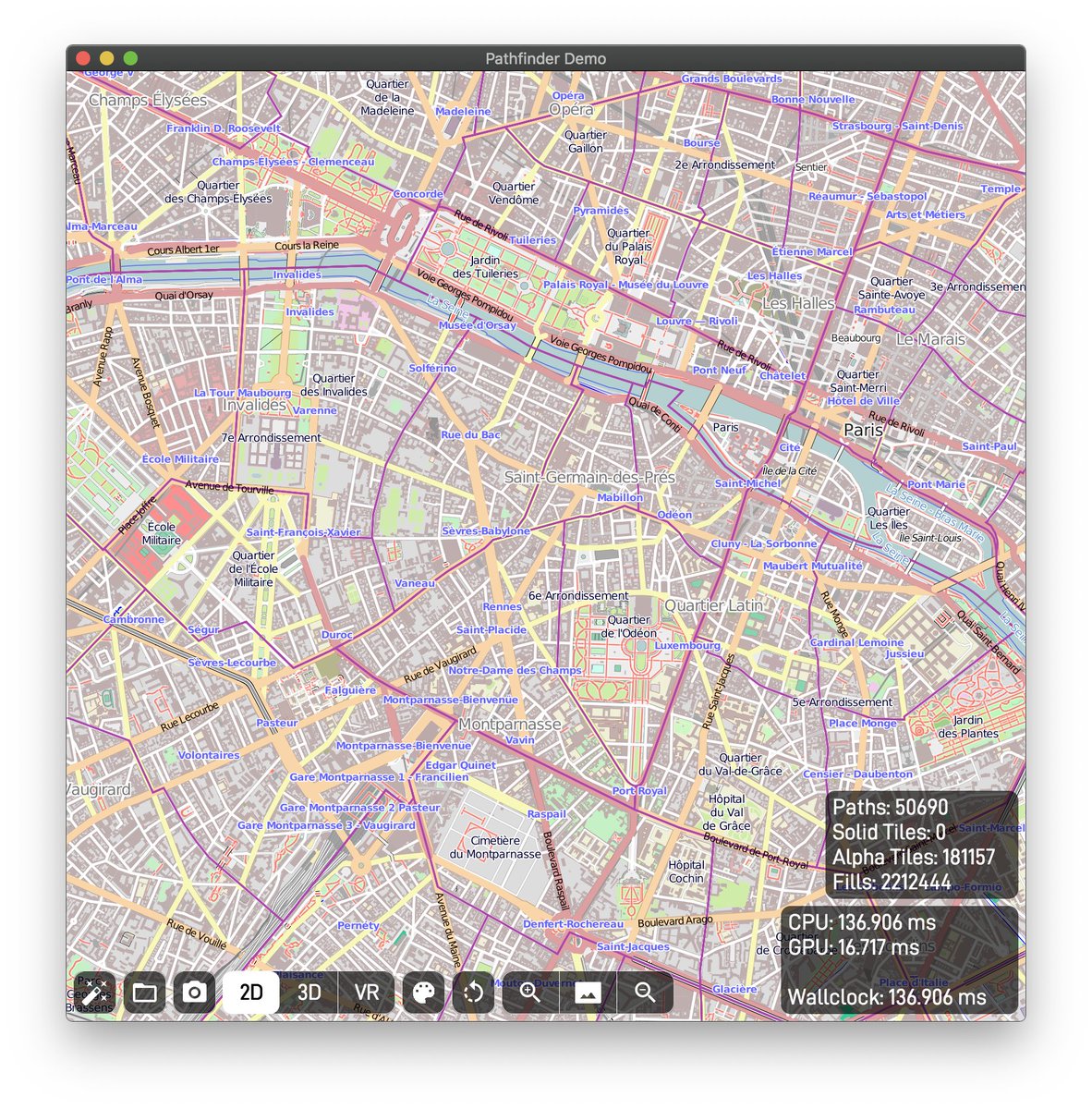Click the 'Saint-François-Xavier' label

pos(303,532)
